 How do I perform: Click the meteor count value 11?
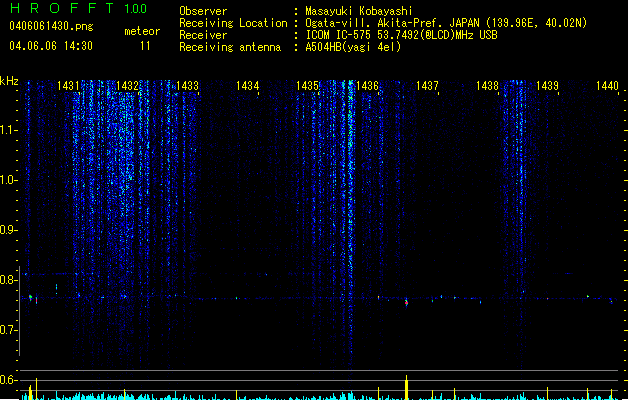pyautogui.click(x=145, y=46)
